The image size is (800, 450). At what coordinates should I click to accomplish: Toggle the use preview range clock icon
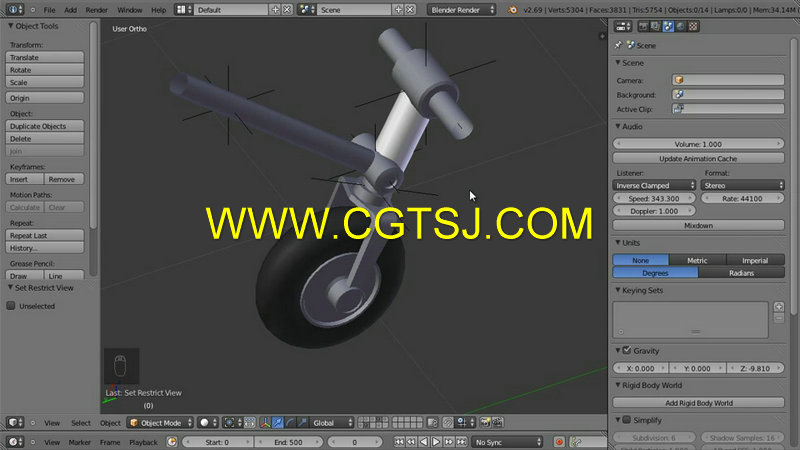(x=172, y=442)
